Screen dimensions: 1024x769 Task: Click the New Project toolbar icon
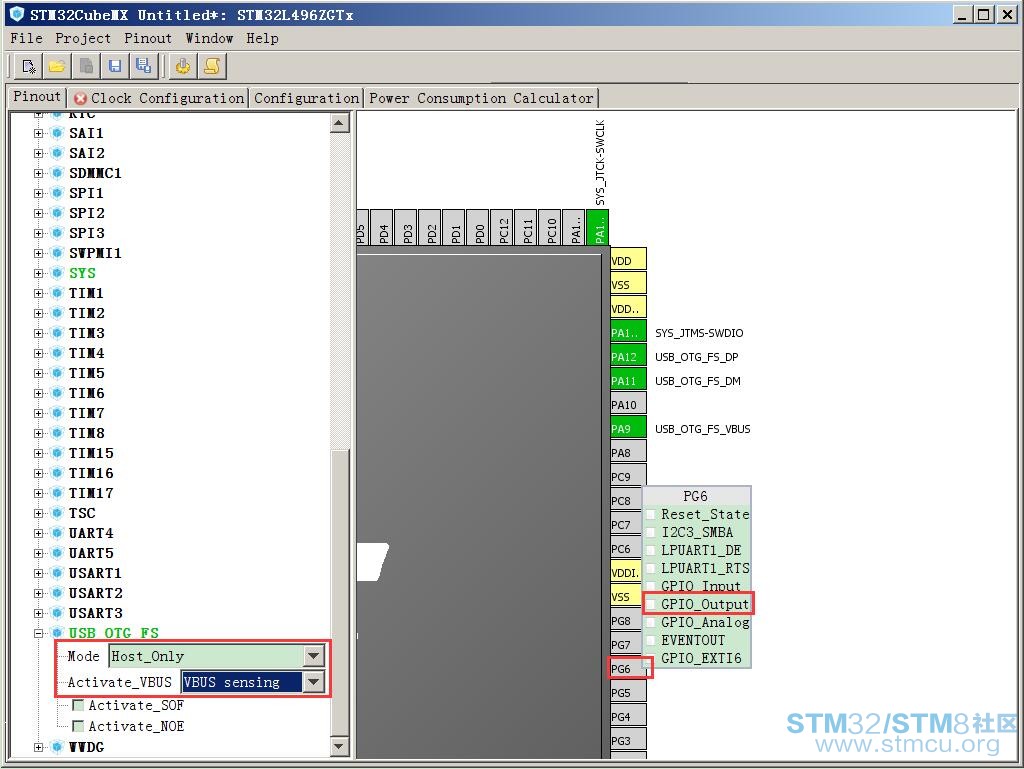(x=28, y=66)
